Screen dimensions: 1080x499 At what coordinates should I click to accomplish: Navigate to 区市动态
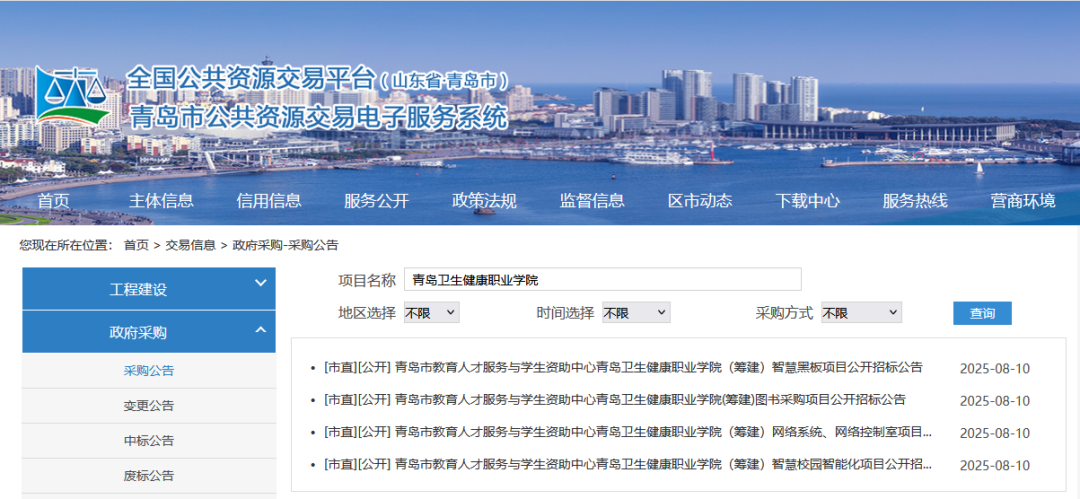(x=700, y=201)
